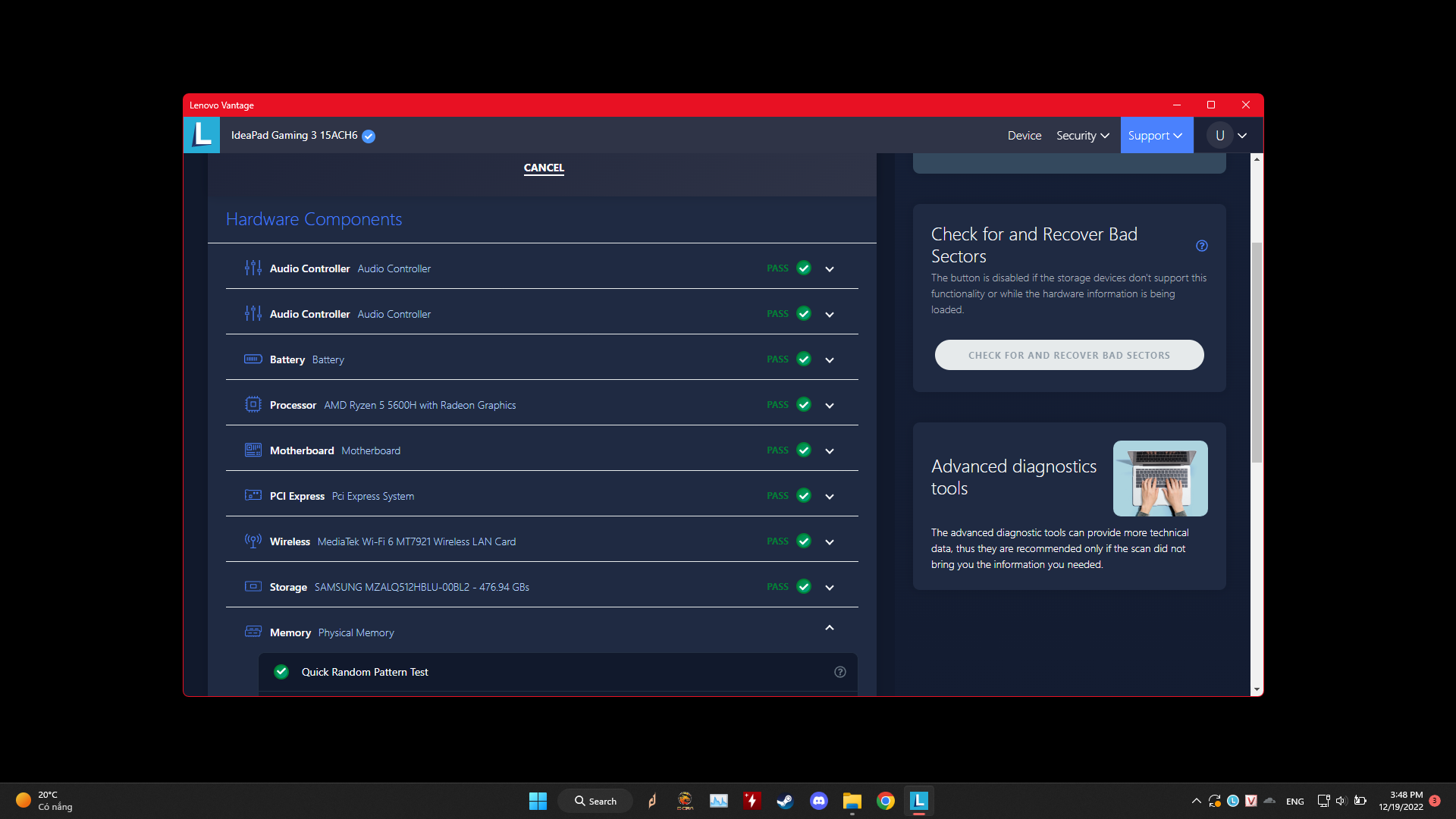Screen dimensions: 1456x819
Task: Collapse the Memory section
Action: click(830, 628)
